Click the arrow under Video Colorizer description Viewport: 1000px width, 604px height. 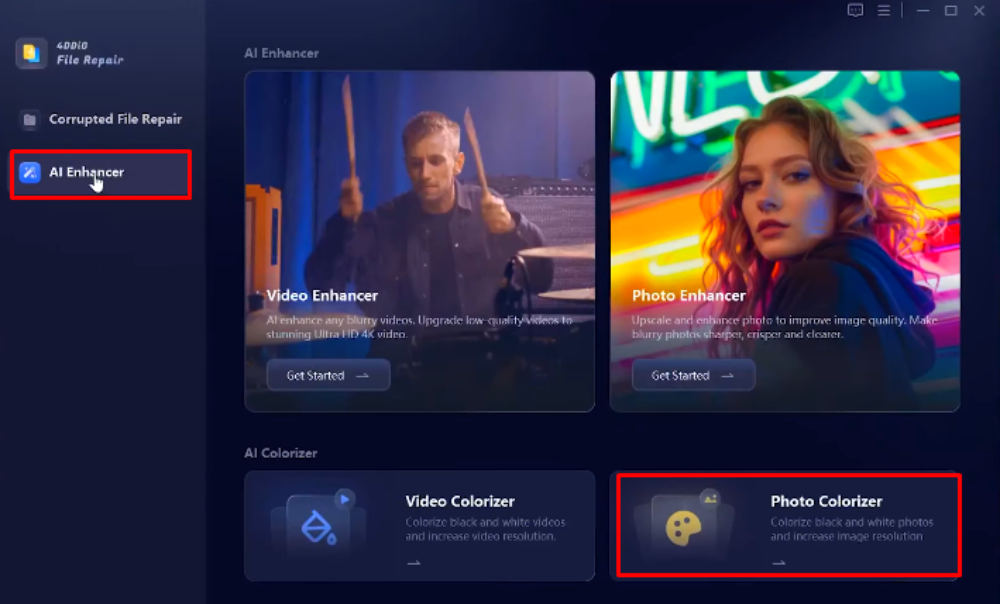[413, 563]
